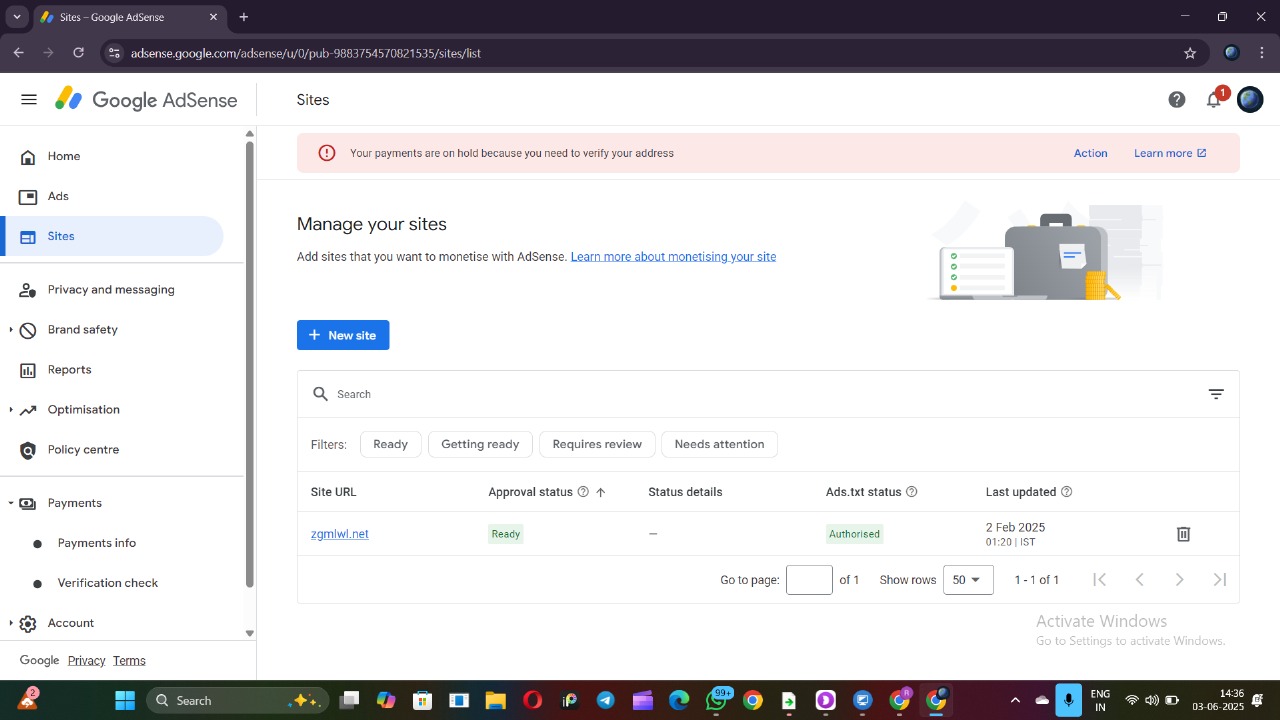Open the Terms footer link
Viewport: 1280px width, 720px height.
[129, 660]
